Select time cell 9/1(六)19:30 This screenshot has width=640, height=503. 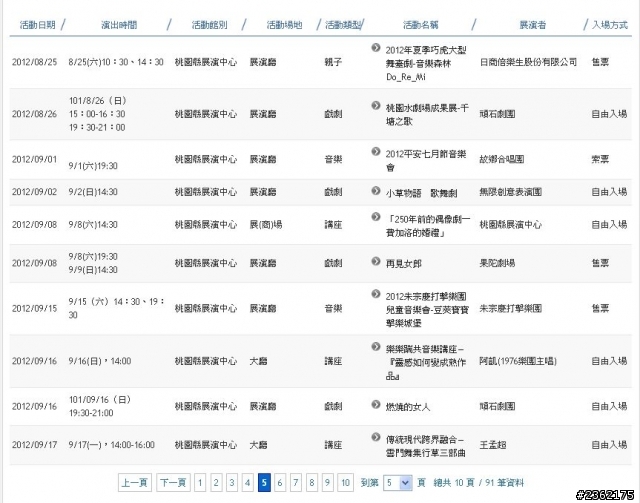click(93, 166)
